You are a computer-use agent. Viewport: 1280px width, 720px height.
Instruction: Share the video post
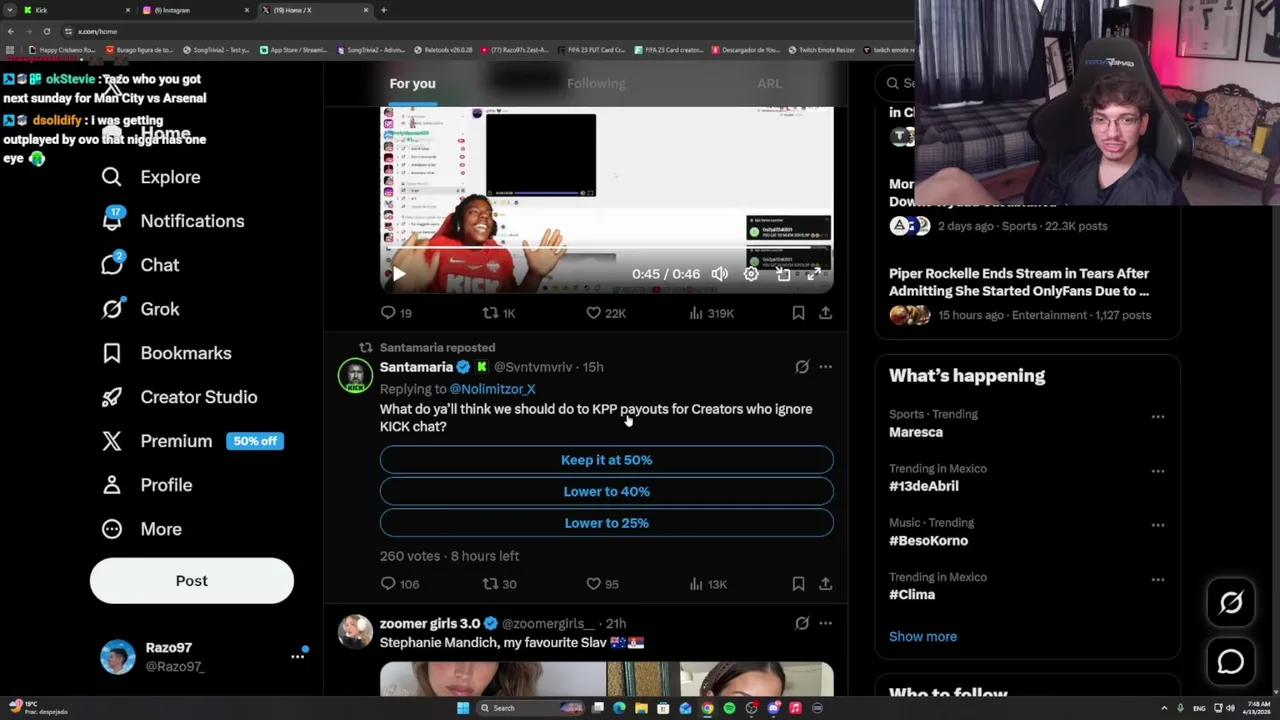point(825,313)
